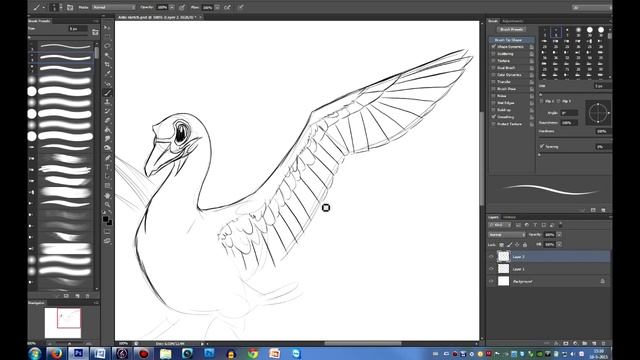Select the Brush tool in toolbox
This screenshot has height=360, width=640.
click(x=107, y=93)
